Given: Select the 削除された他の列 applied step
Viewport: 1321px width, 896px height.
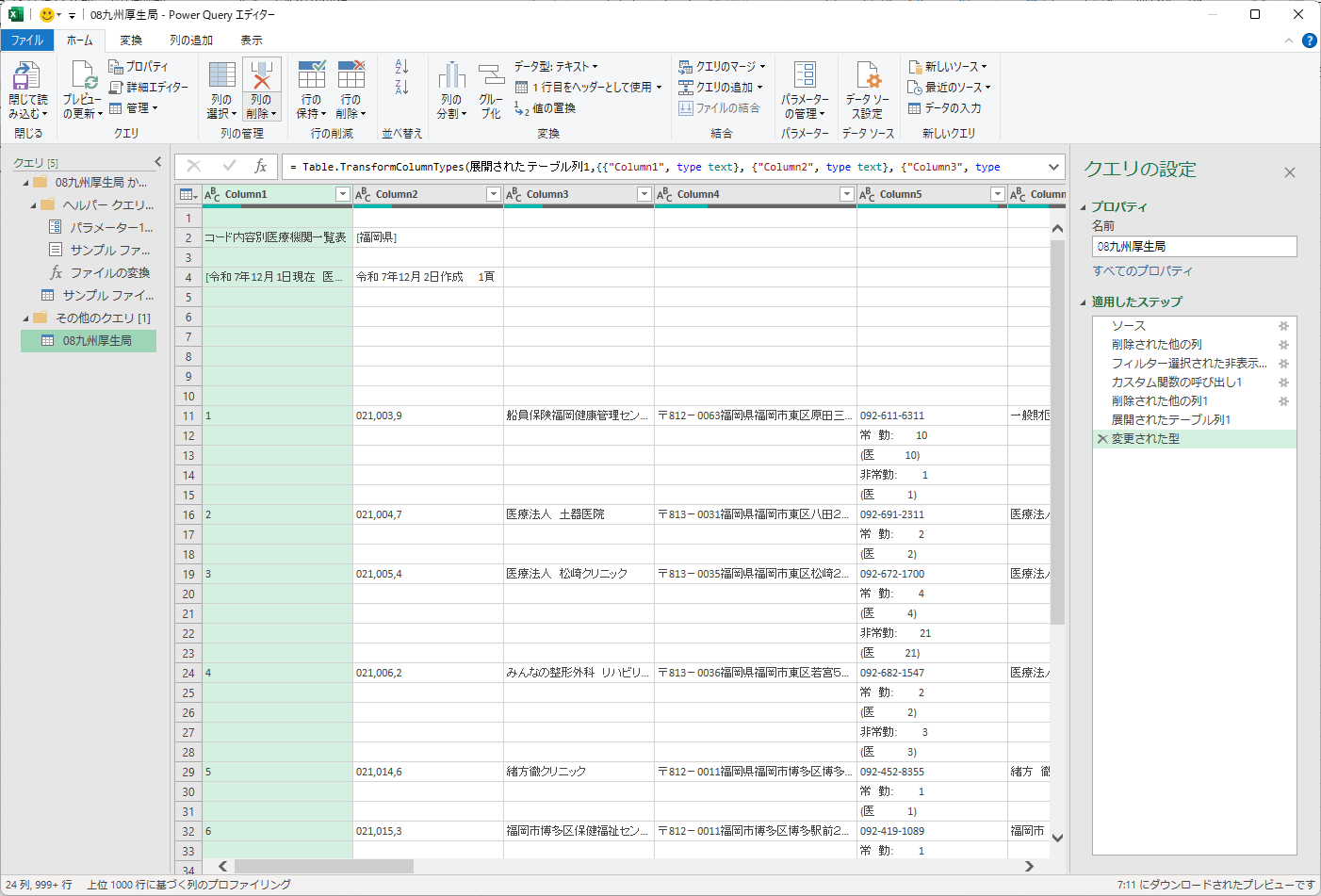Looking at the screenshot, I should click(1156, 345).
